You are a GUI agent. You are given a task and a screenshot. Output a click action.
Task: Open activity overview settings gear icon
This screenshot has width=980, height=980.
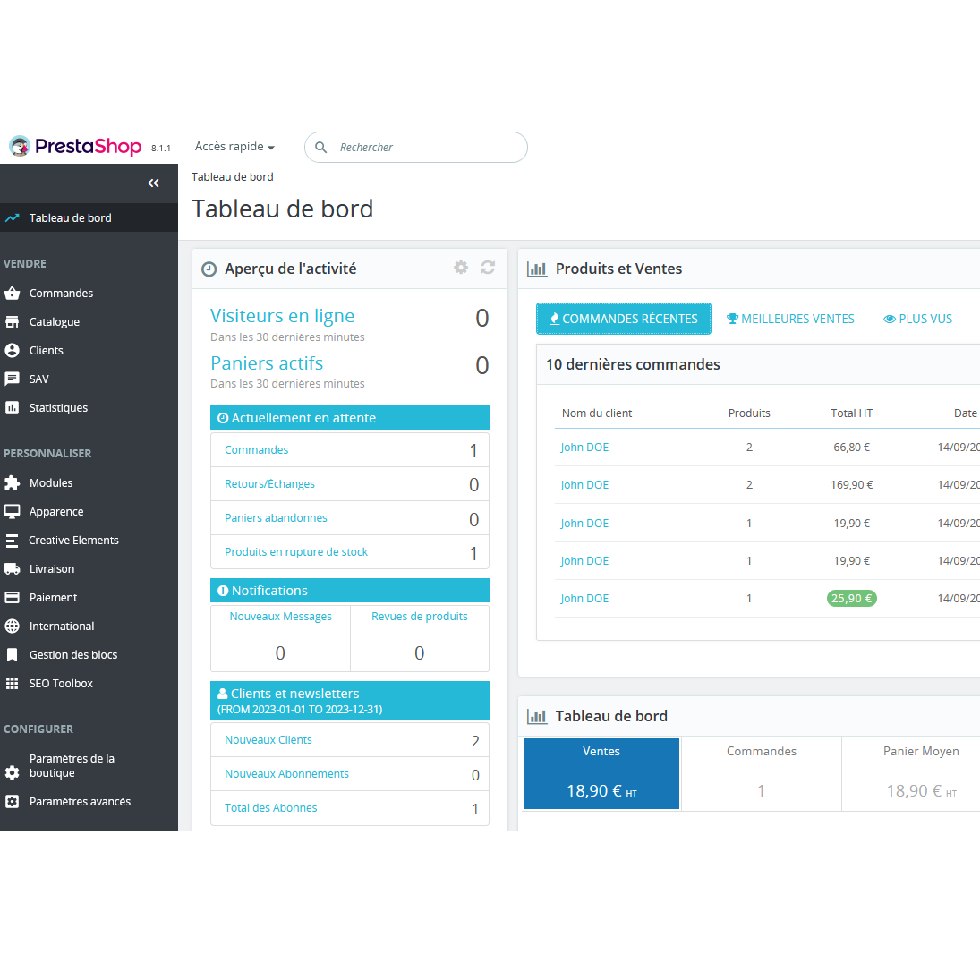(461, 268)
